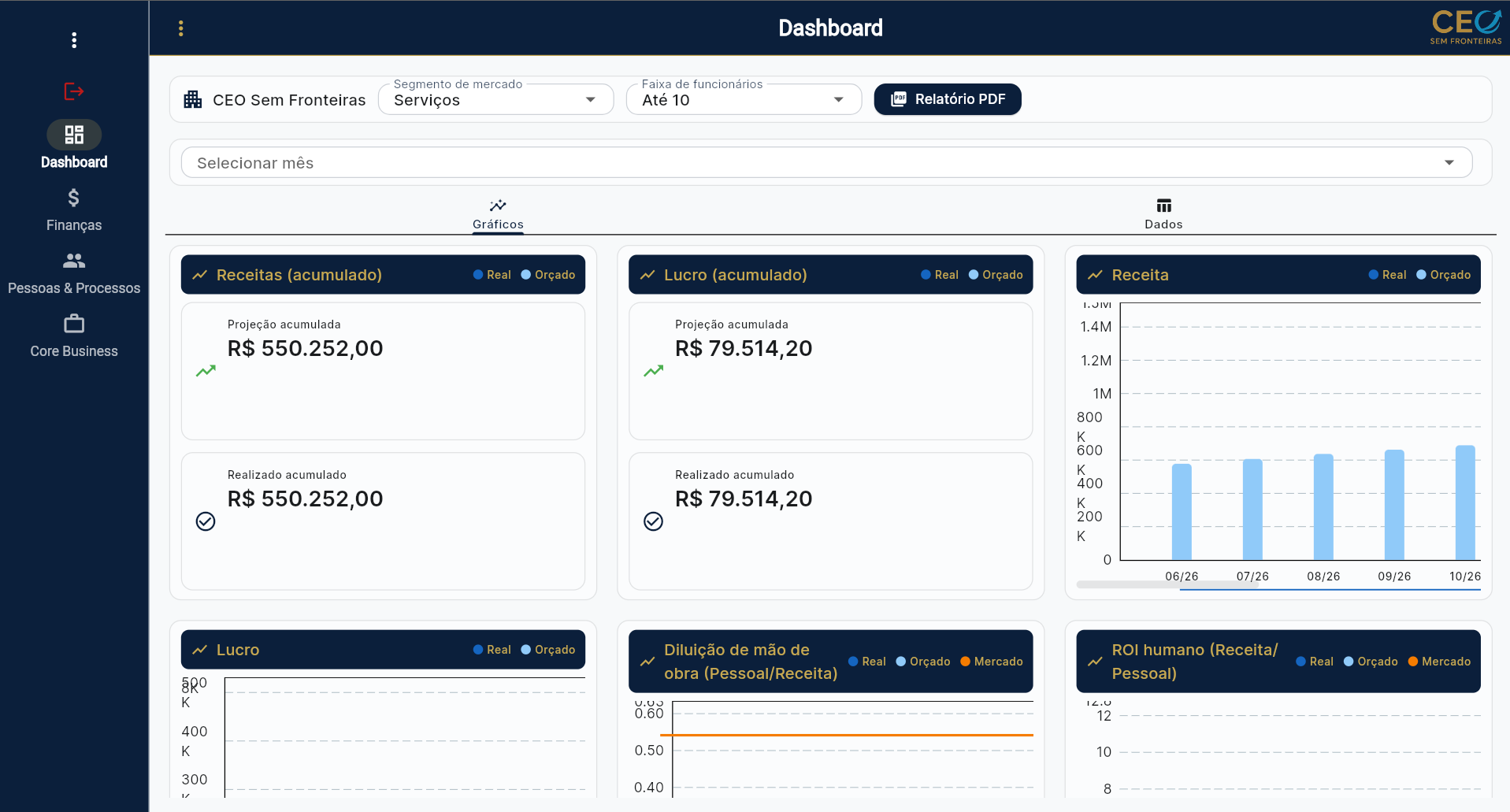Image resolution: width=1510 pixels, height=812 pixels.
Task: Toggle Orçado series in Receita chart
Action: pos(1443,275)
